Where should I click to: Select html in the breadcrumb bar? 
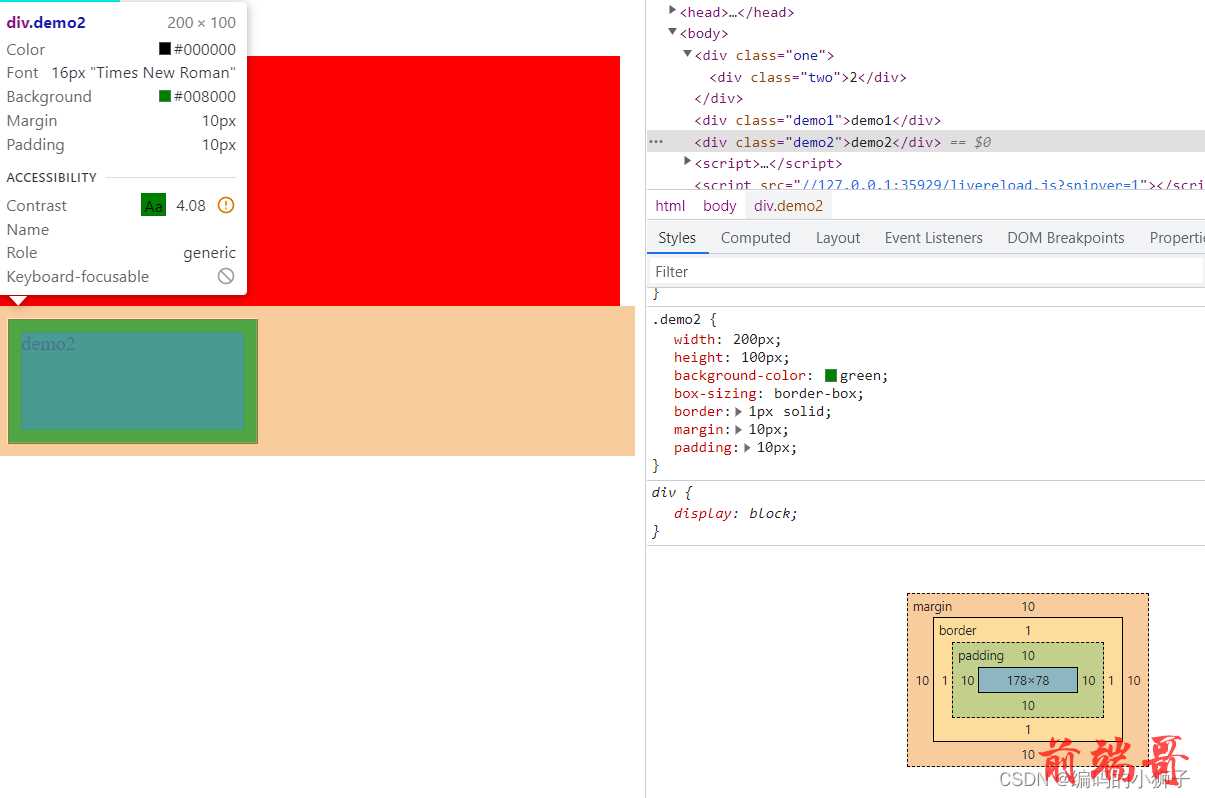tap(670, 206)
